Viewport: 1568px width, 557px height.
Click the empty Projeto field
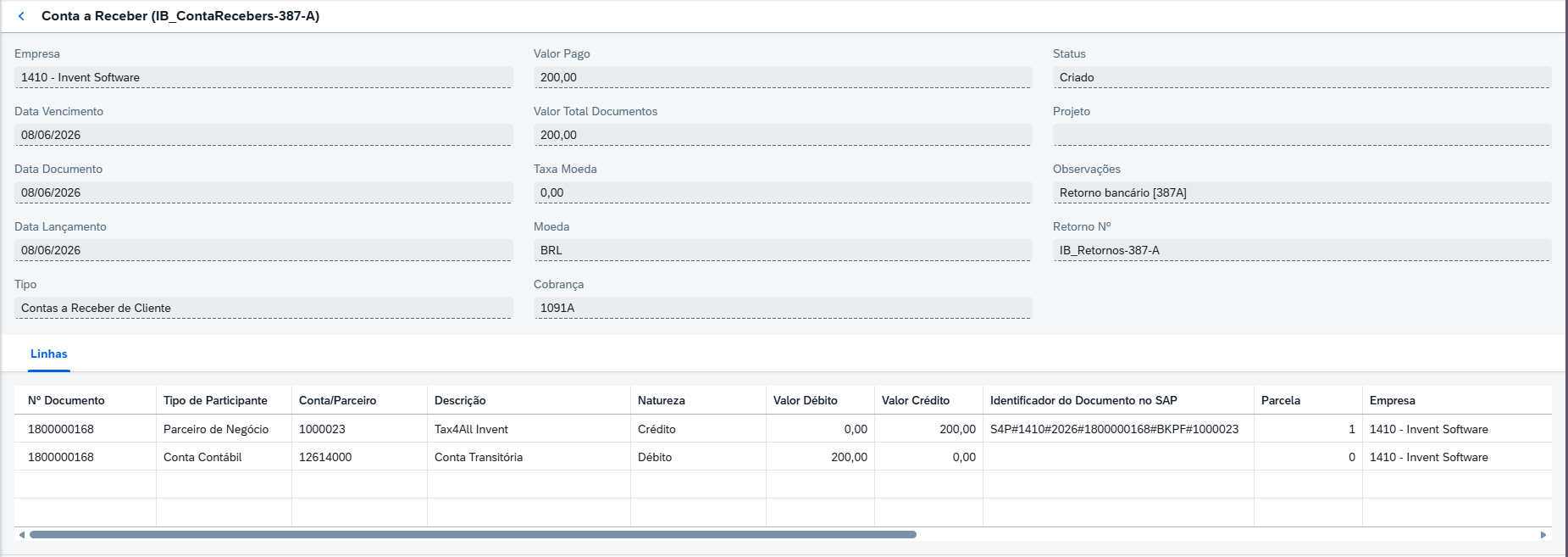[x=1302, y=135]
